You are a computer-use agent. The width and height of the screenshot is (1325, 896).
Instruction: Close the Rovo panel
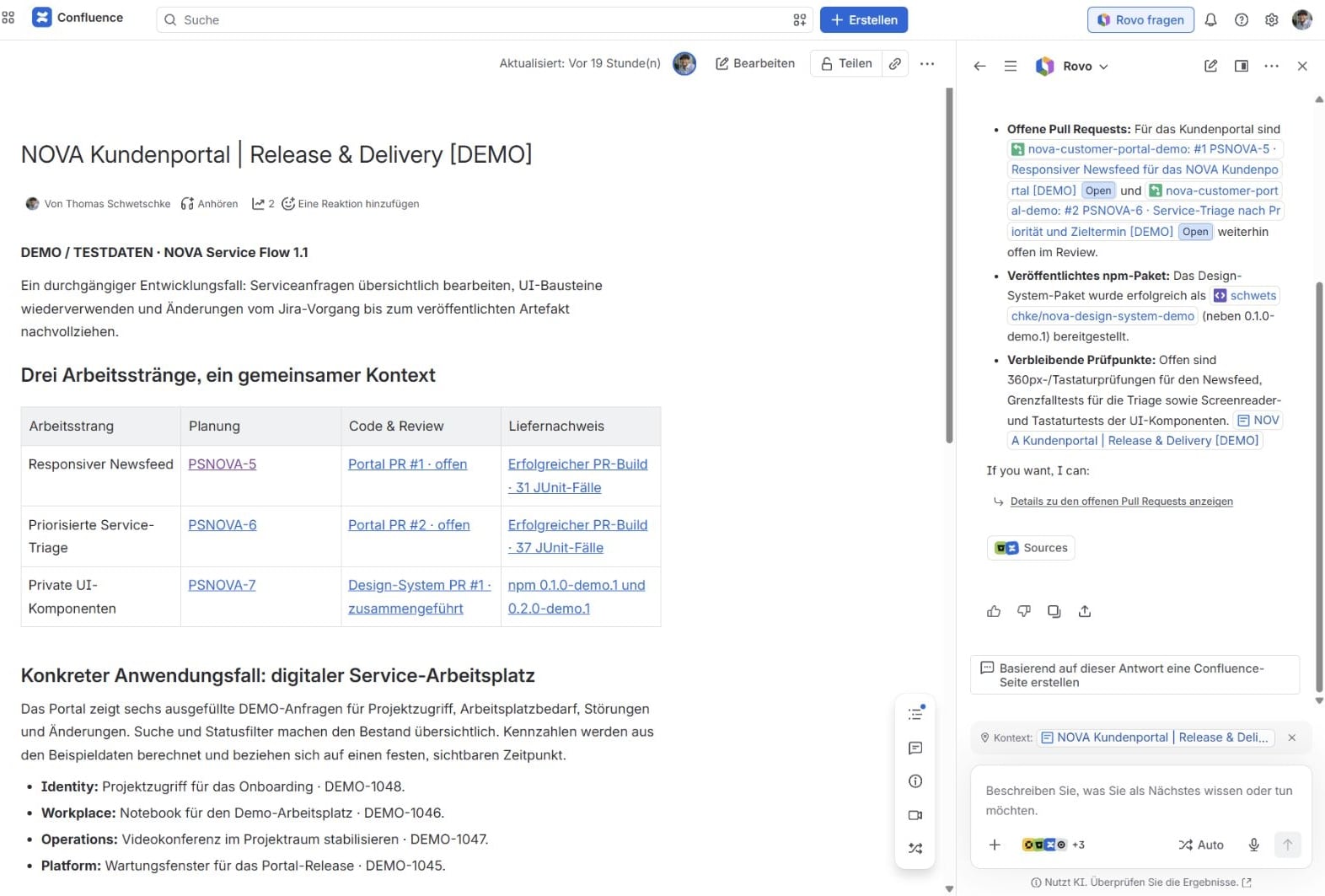(x=1302, y=66)
